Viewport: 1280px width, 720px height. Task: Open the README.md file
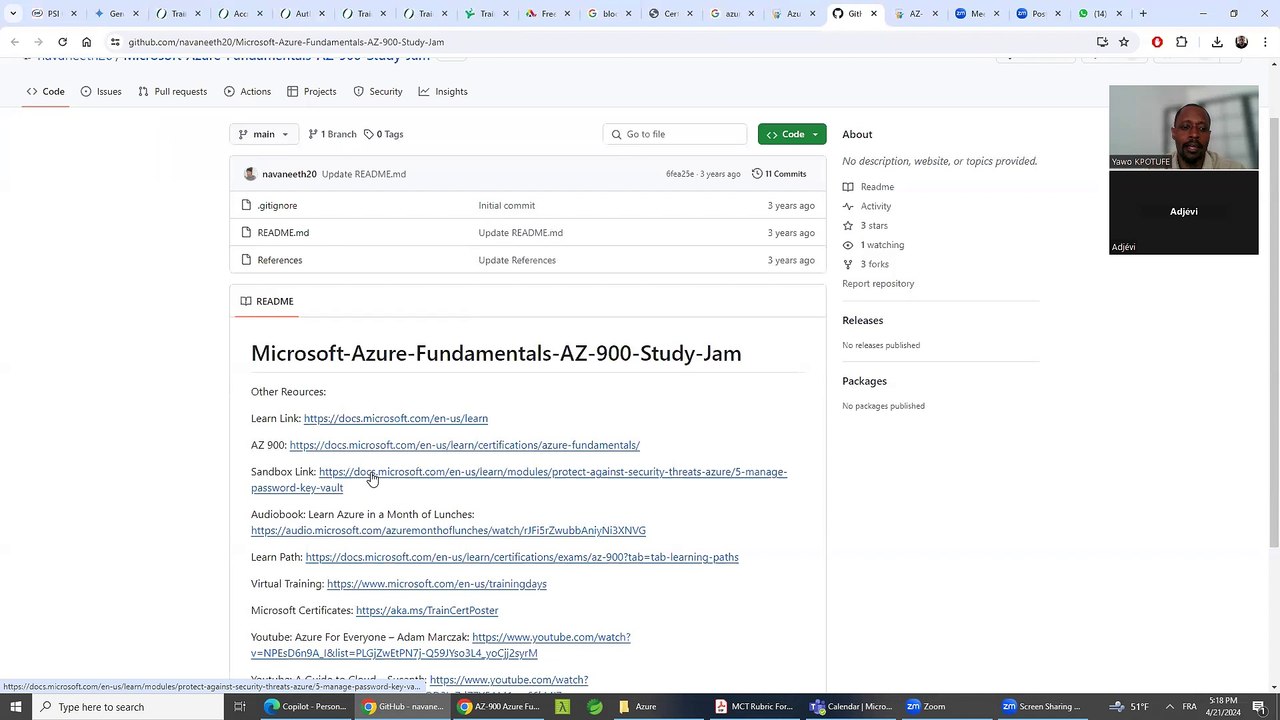tap(283, 233)
